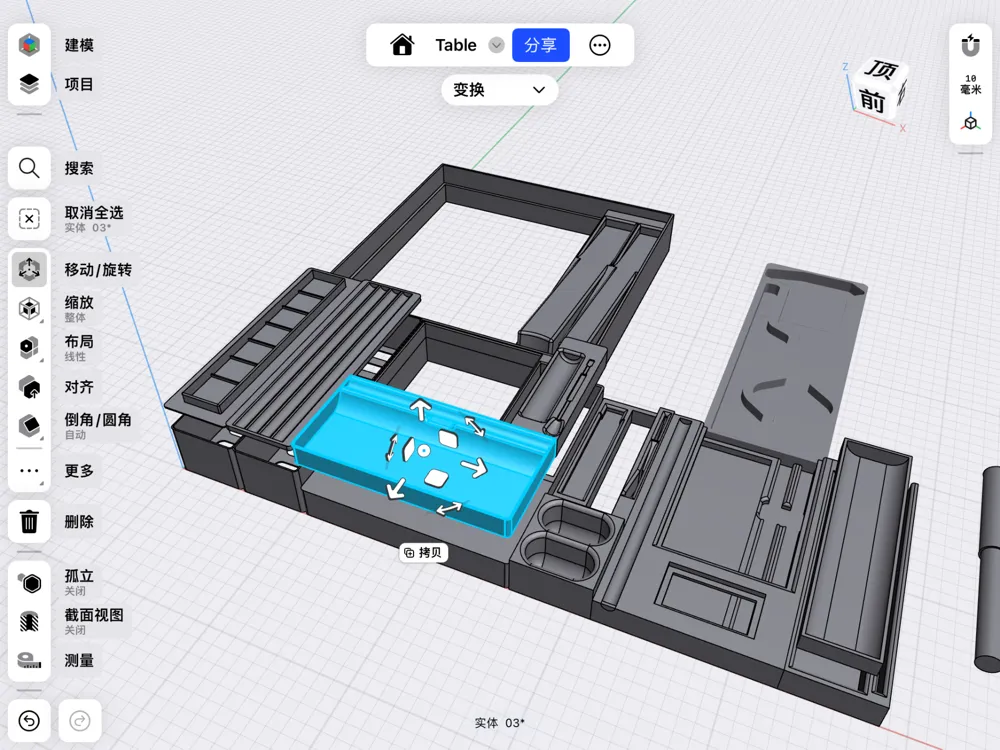Select the 缩放 scale tool icon

29,309
